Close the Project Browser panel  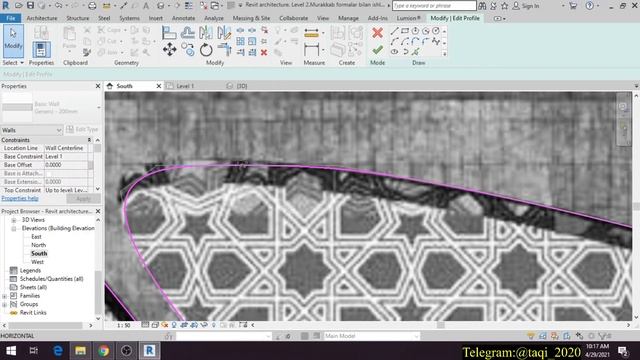[x=98, y=211]
